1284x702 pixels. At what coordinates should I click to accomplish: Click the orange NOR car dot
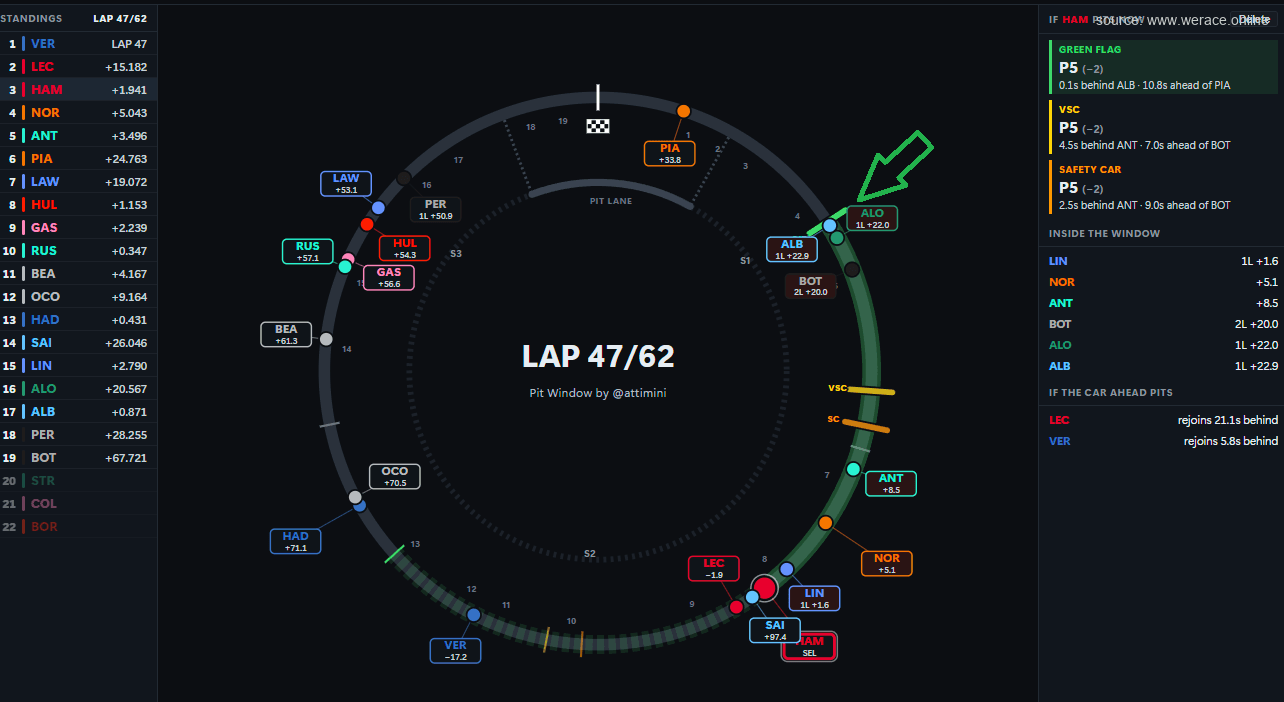click(x=825, y=523)
